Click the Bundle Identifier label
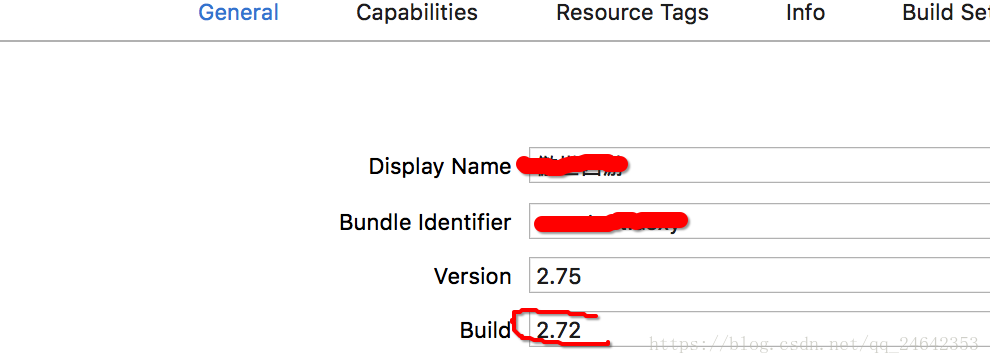Screen dimensions: 990x364 pos(425,222)
